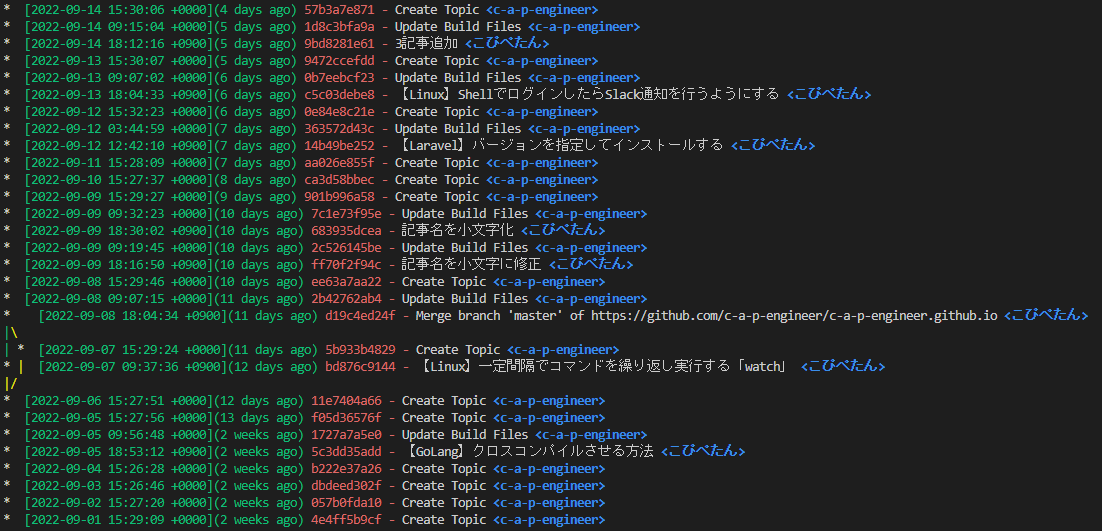Select commit hash 4e4ff5b9cf

coord(346,519)
